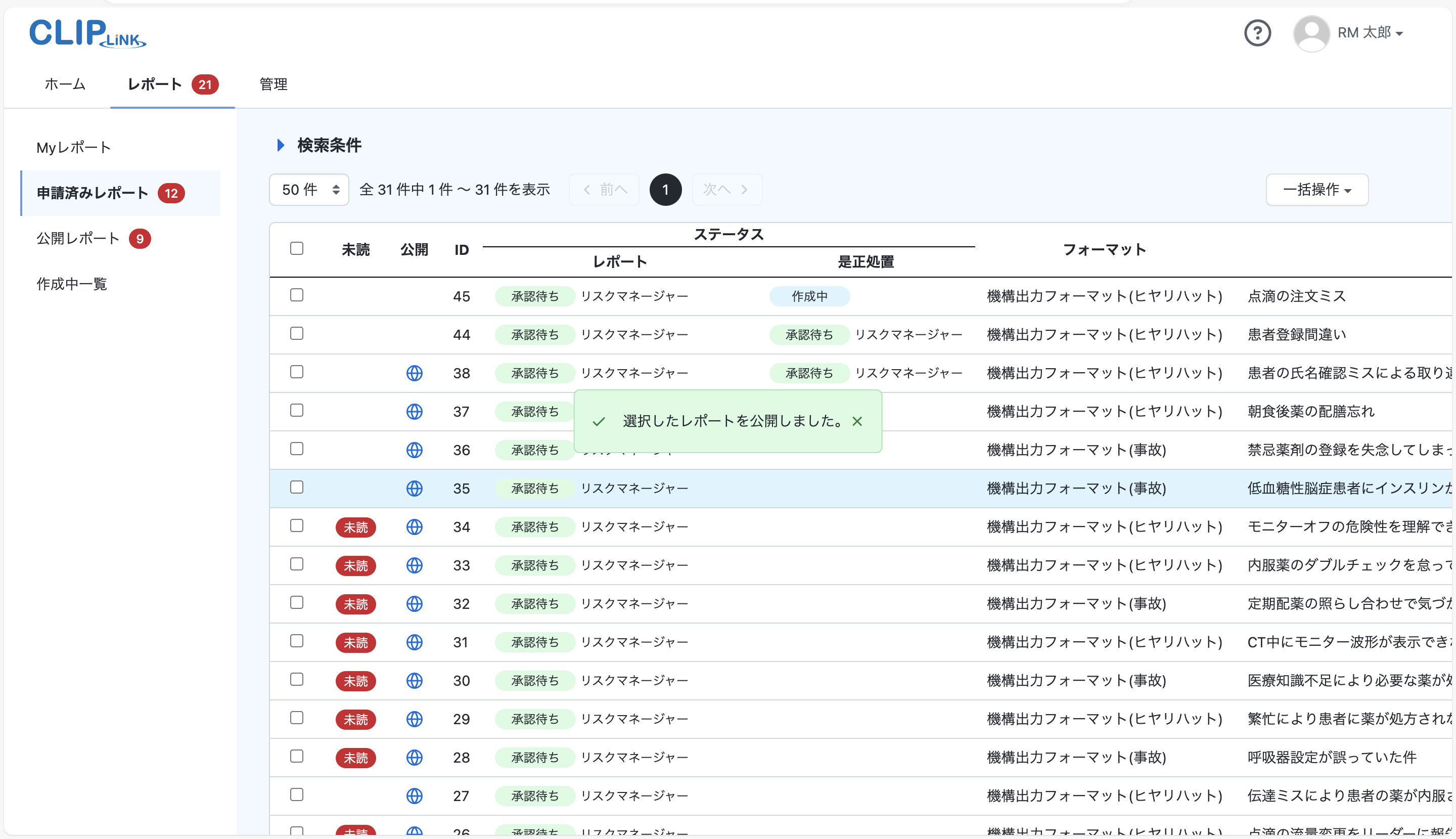Check the select-all checkbox in table header
Image resolution: width=1456 pixels, height=839 pixels.
[297, 248]
